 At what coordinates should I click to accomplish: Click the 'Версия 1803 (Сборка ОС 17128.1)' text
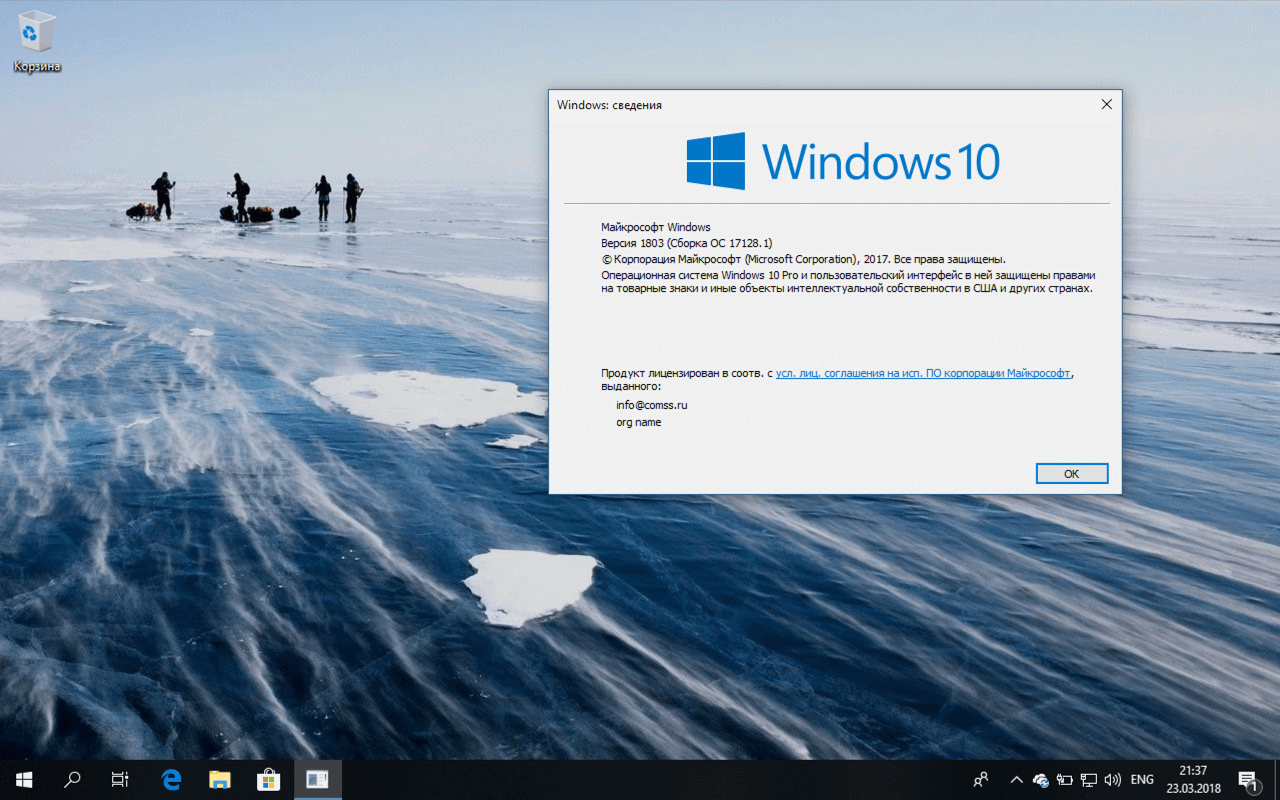click(686, 243)
